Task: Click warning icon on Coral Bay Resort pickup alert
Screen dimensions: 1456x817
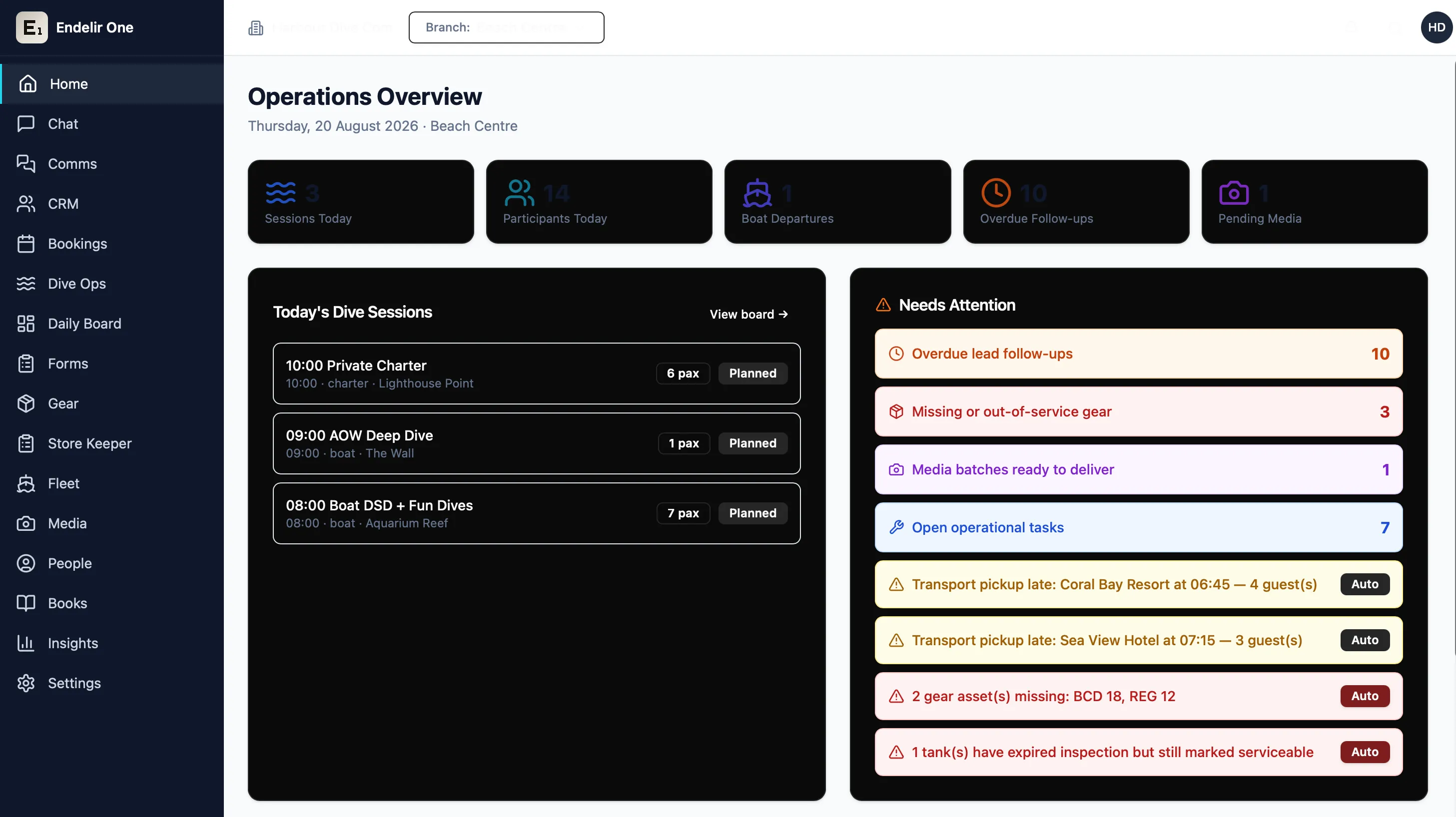Action: coord(896,584)
